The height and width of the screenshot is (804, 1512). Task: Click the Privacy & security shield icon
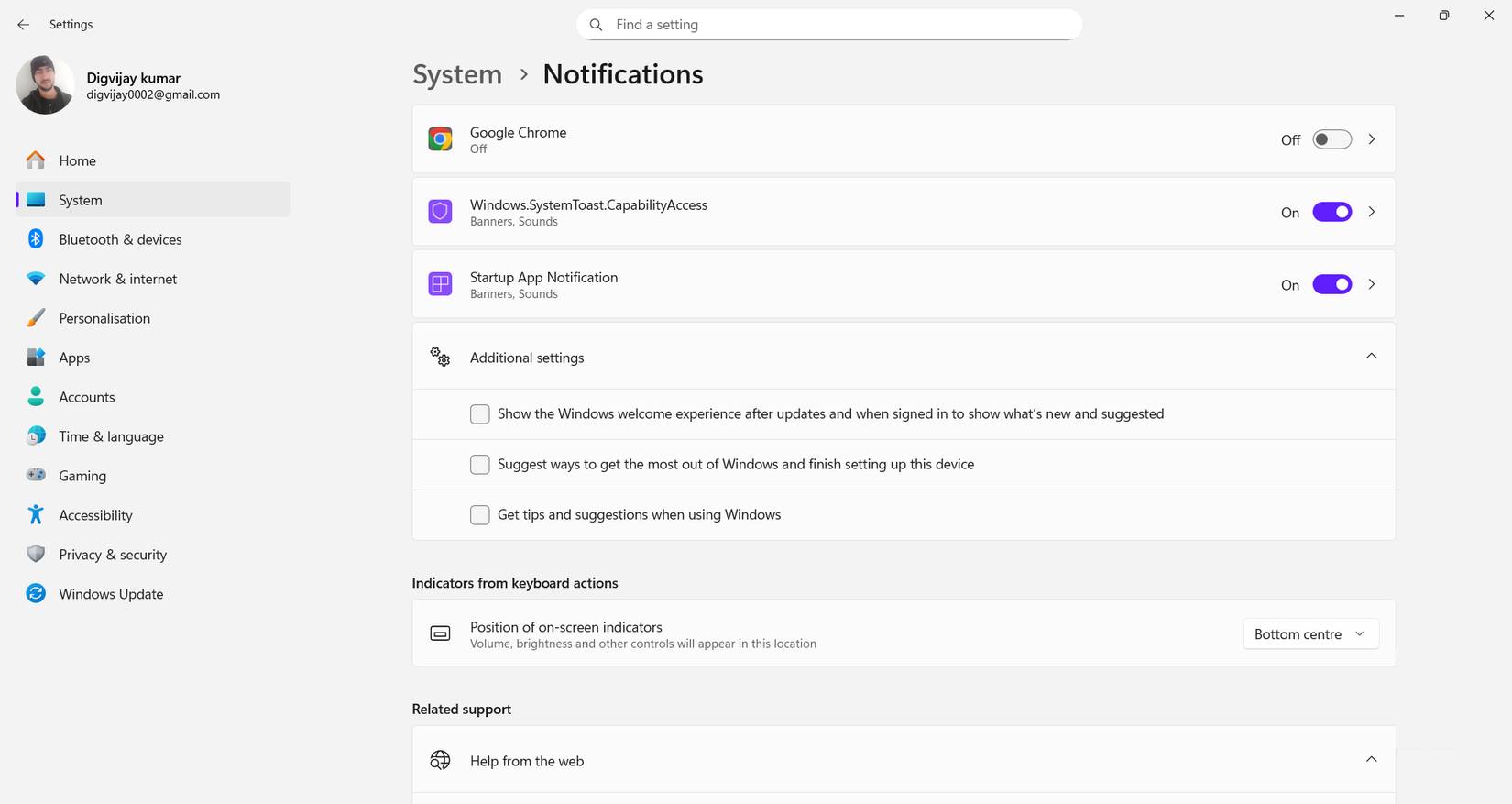point(36,555)
